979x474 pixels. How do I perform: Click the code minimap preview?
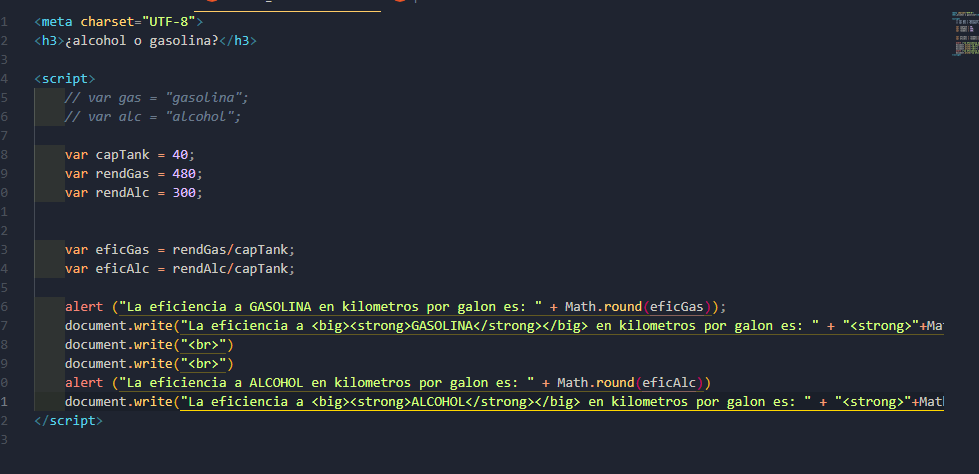tap(964, 34)
